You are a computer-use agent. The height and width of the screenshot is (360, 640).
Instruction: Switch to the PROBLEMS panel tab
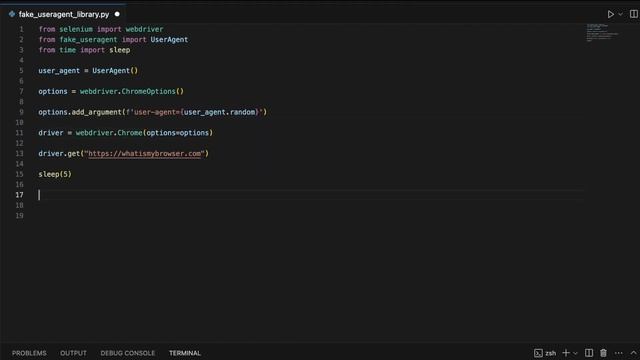[29, 353]
